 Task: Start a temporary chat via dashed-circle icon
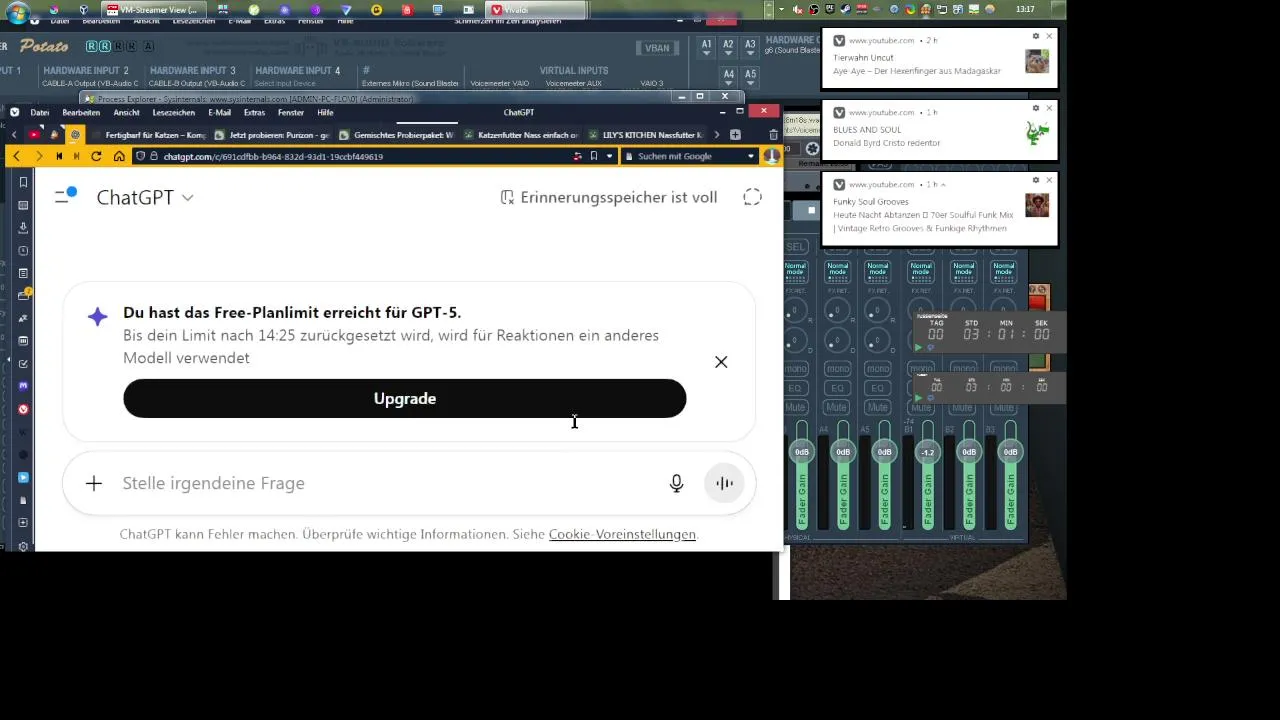click(753, 197)
